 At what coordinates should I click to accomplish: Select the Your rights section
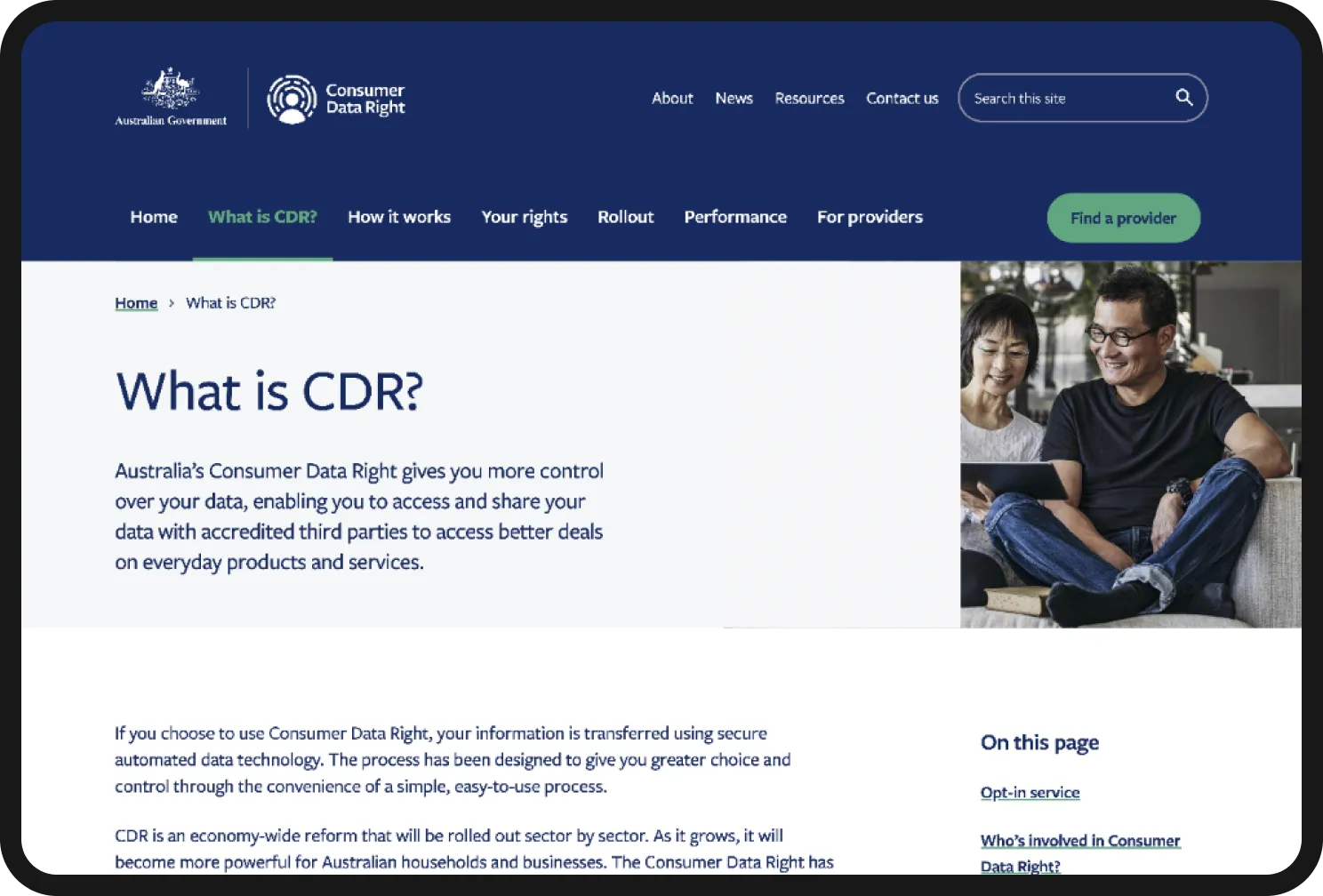click(524, 217)
